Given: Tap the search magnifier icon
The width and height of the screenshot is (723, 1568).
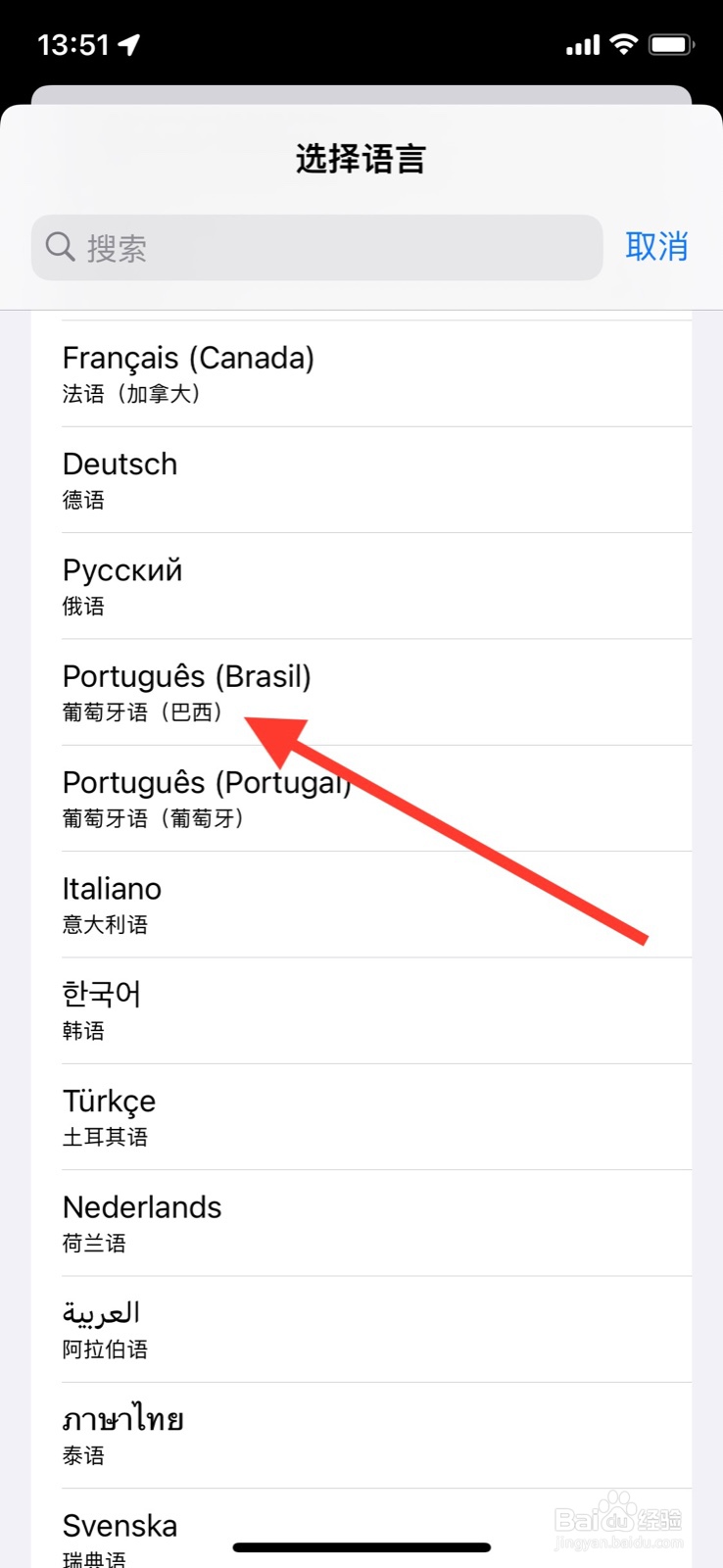Looking at the screenshot, I should (60, 247).
